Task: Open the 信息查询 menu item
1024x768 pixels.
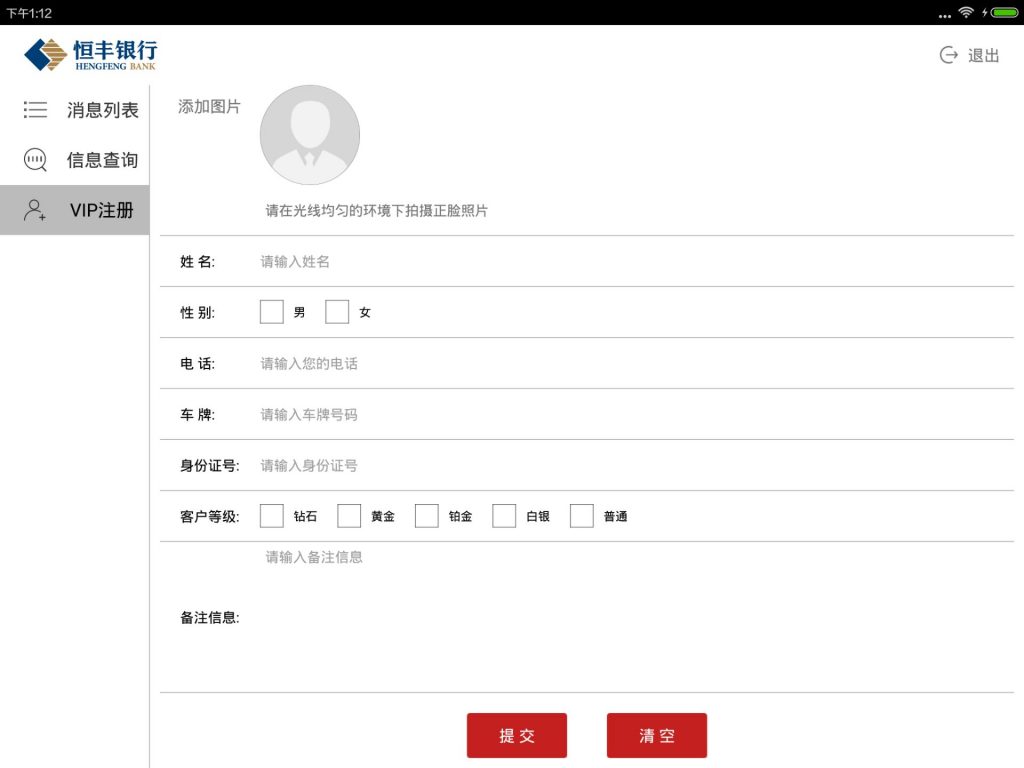Action: 102,160
